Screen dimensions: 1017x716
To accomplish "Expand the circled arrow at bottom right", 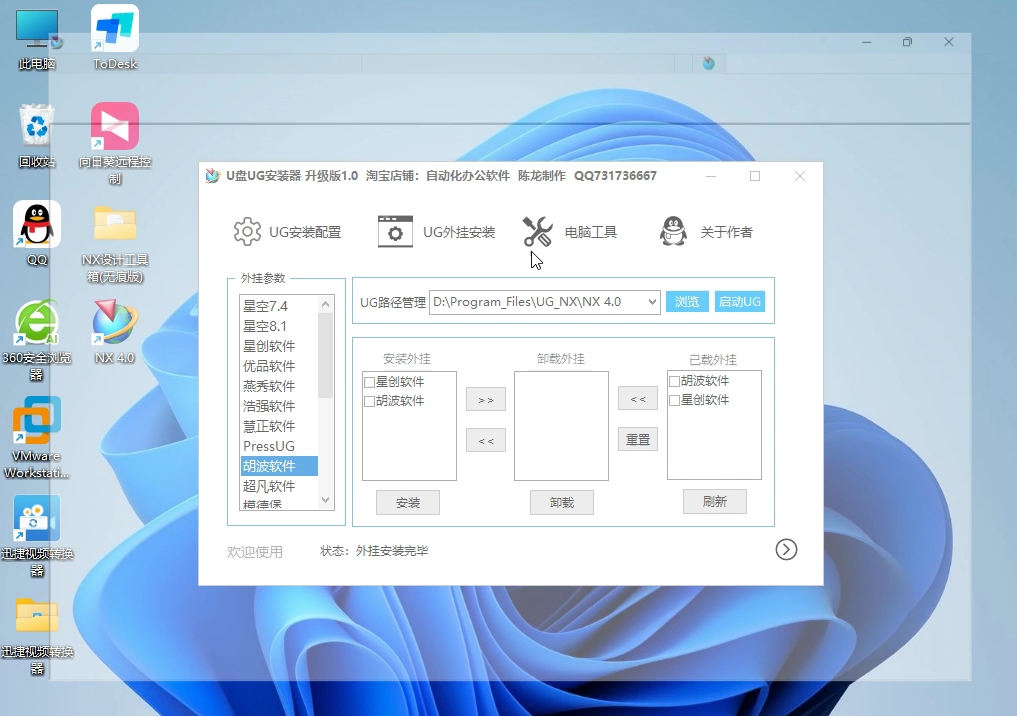I will 786,549.
